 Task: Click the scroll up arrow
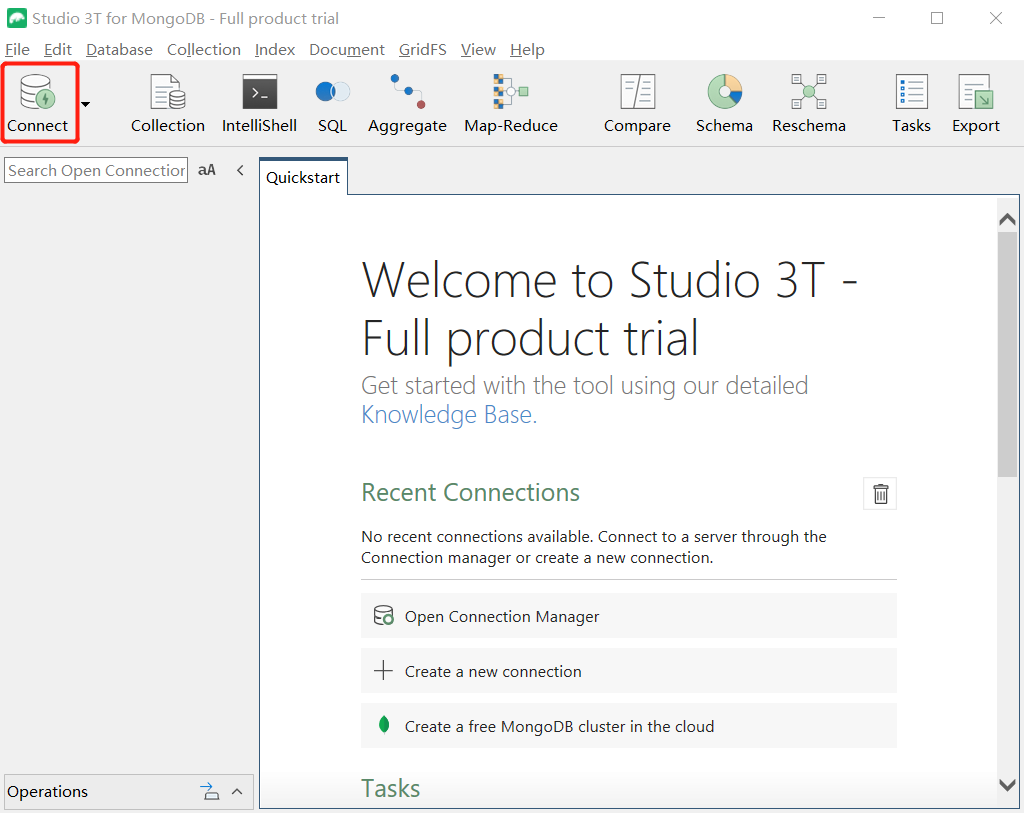pyautogui.click(x=1007, y=219)
